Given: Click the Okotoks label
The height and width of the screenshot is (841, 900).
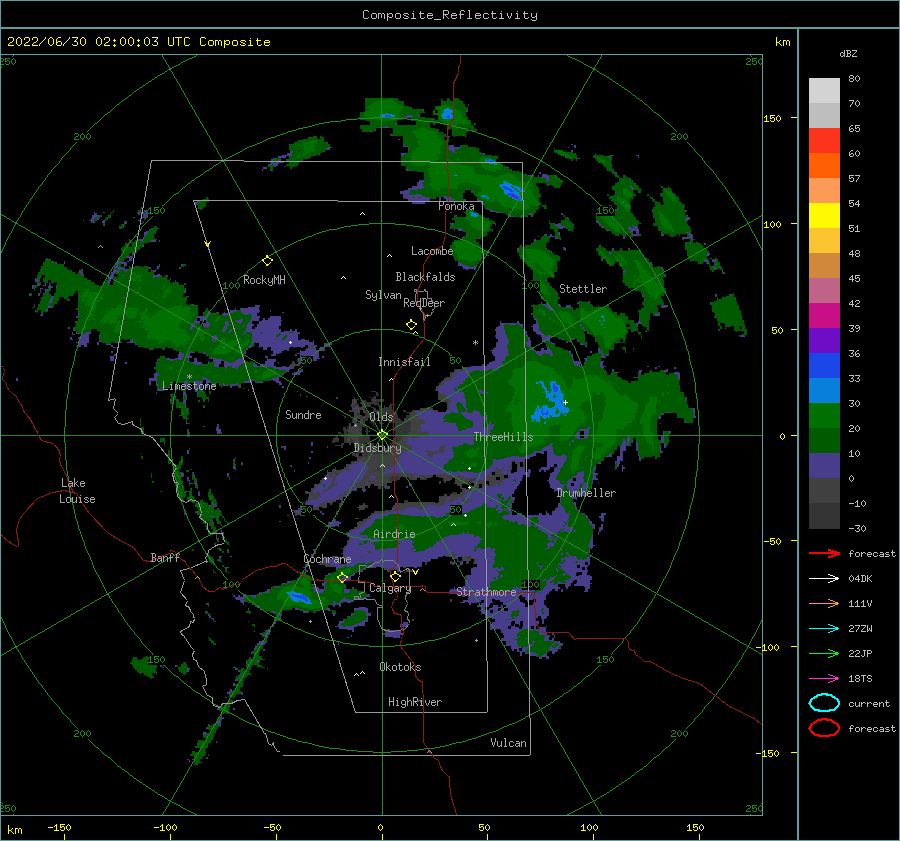Looking at the screenshot, I should (400, 666).
